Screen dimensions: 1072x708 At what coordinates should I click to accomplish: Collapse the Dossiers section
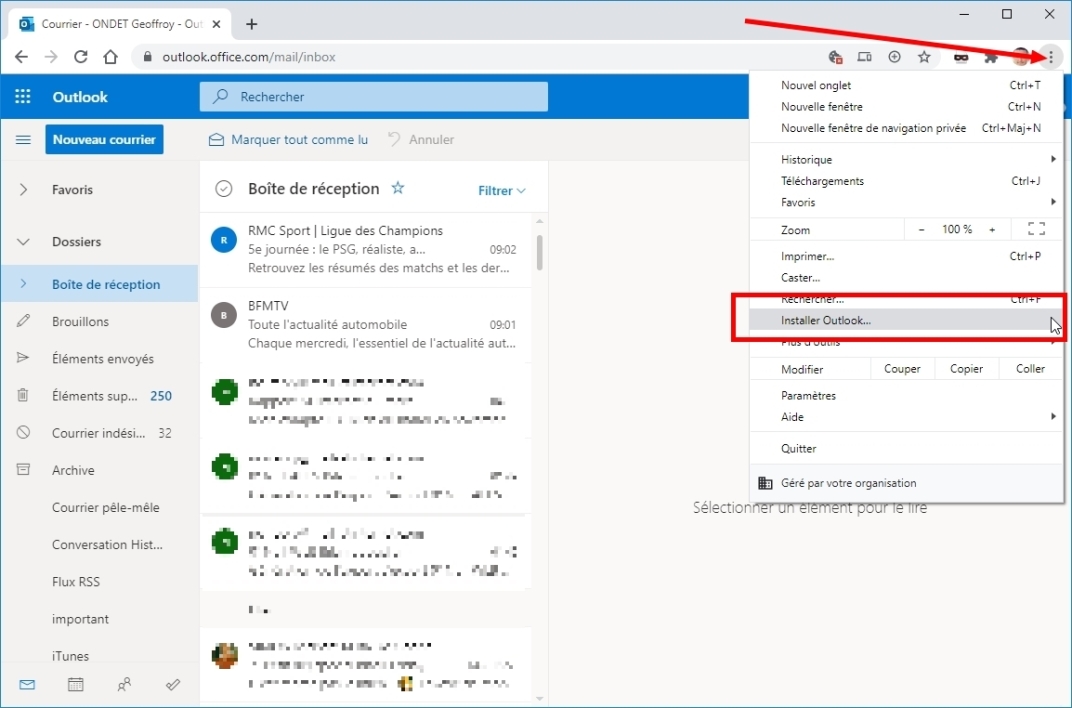(x=22, y=241)
